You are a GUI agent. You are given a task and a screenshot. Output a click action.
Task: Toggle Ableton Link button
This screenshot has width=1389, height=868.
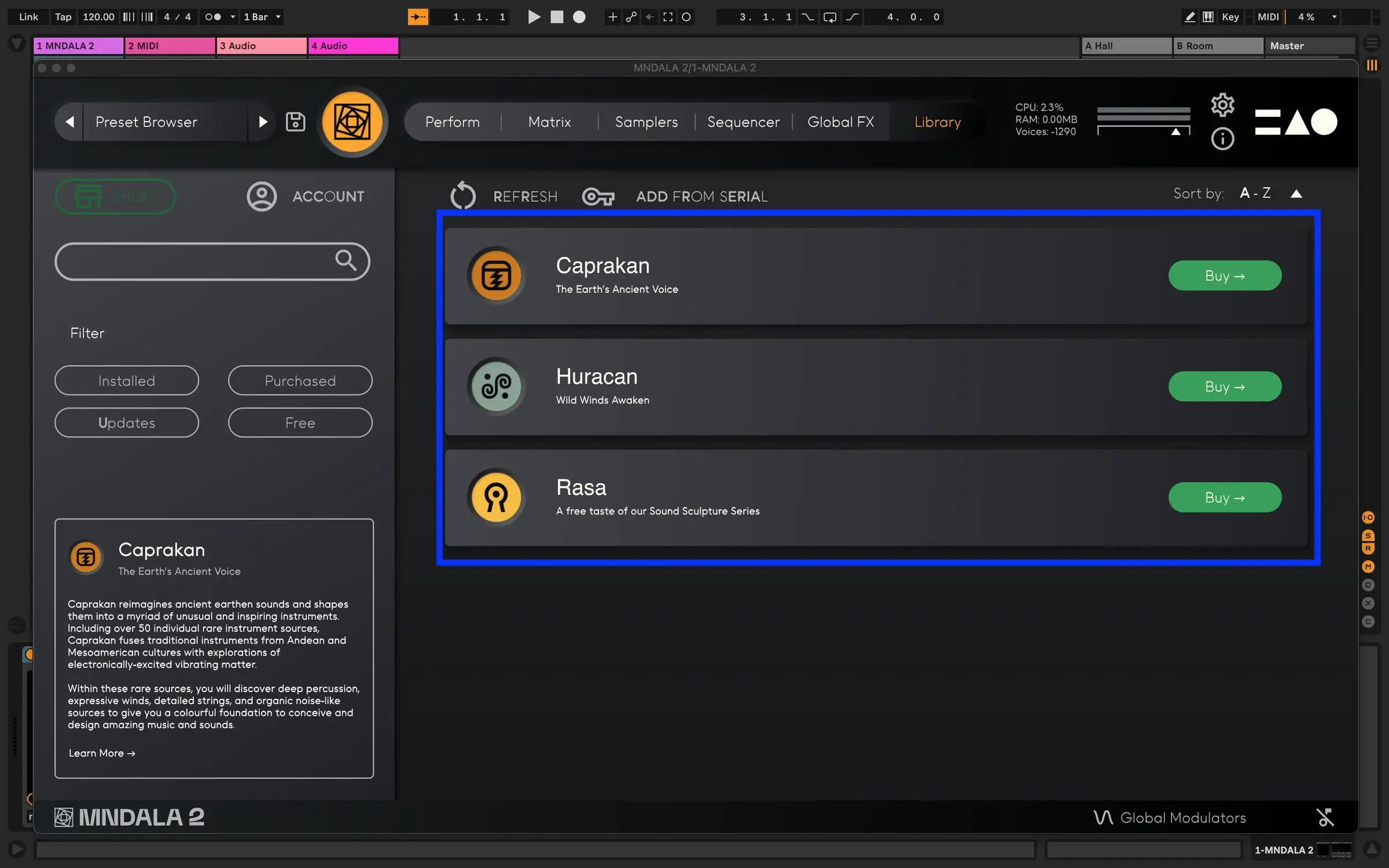coord(28,17)
